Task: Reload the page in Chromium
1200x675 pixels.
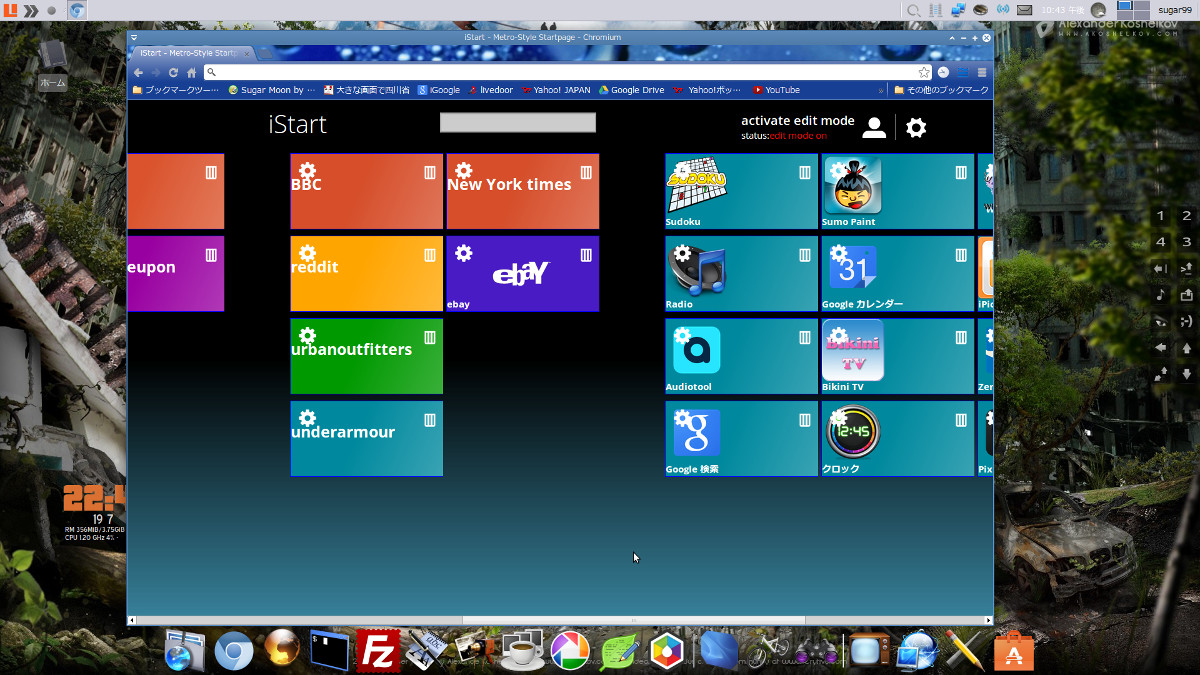Action: pyautogui.click(x=173, y=72)
